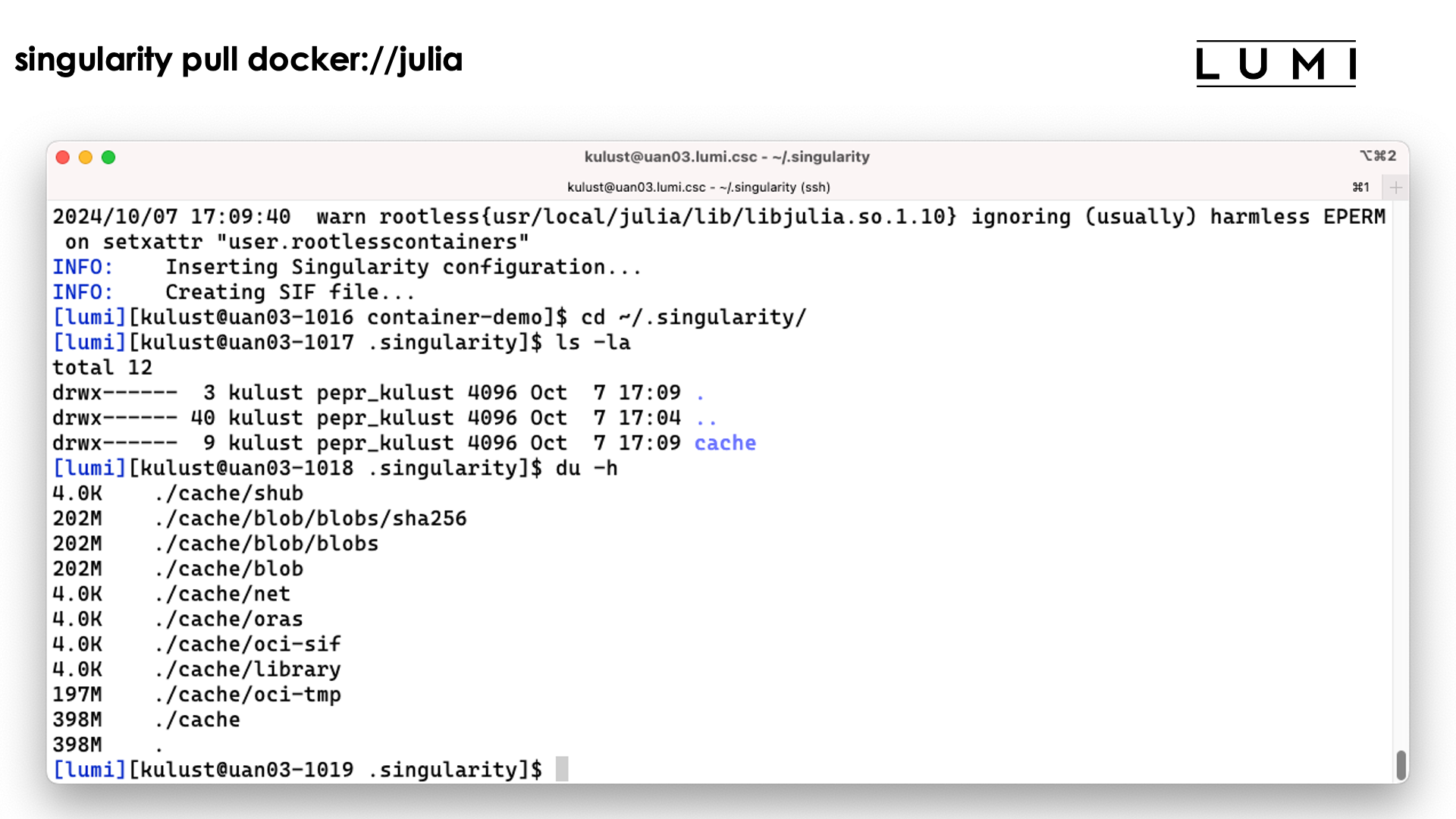Open a new terminal tab with plus

1395,187
